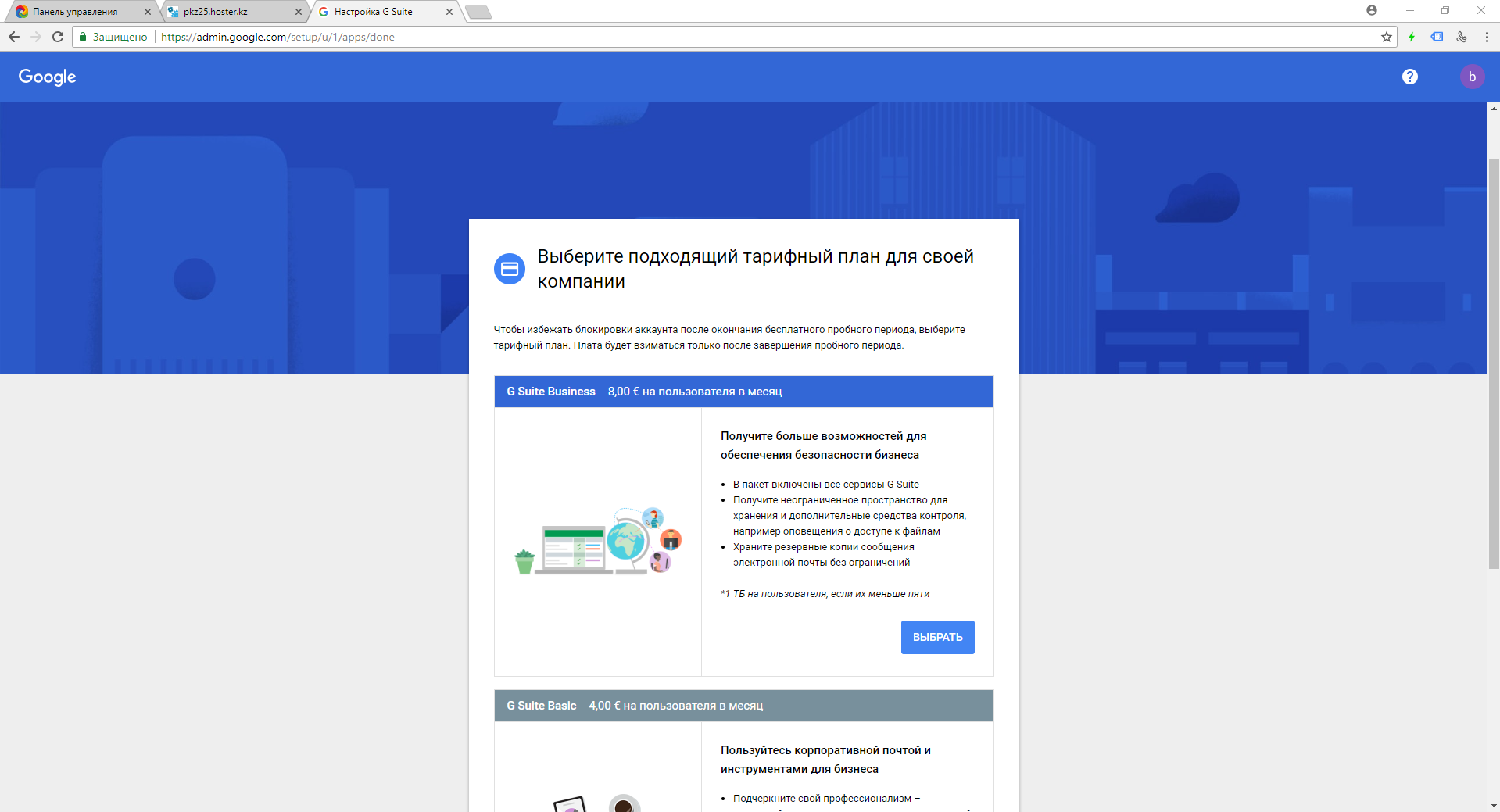The width and height of the screenshot is (1500, 812).
Task: Click the '8,00 € на пользователя в месяц' price
Action: point(695,392)
